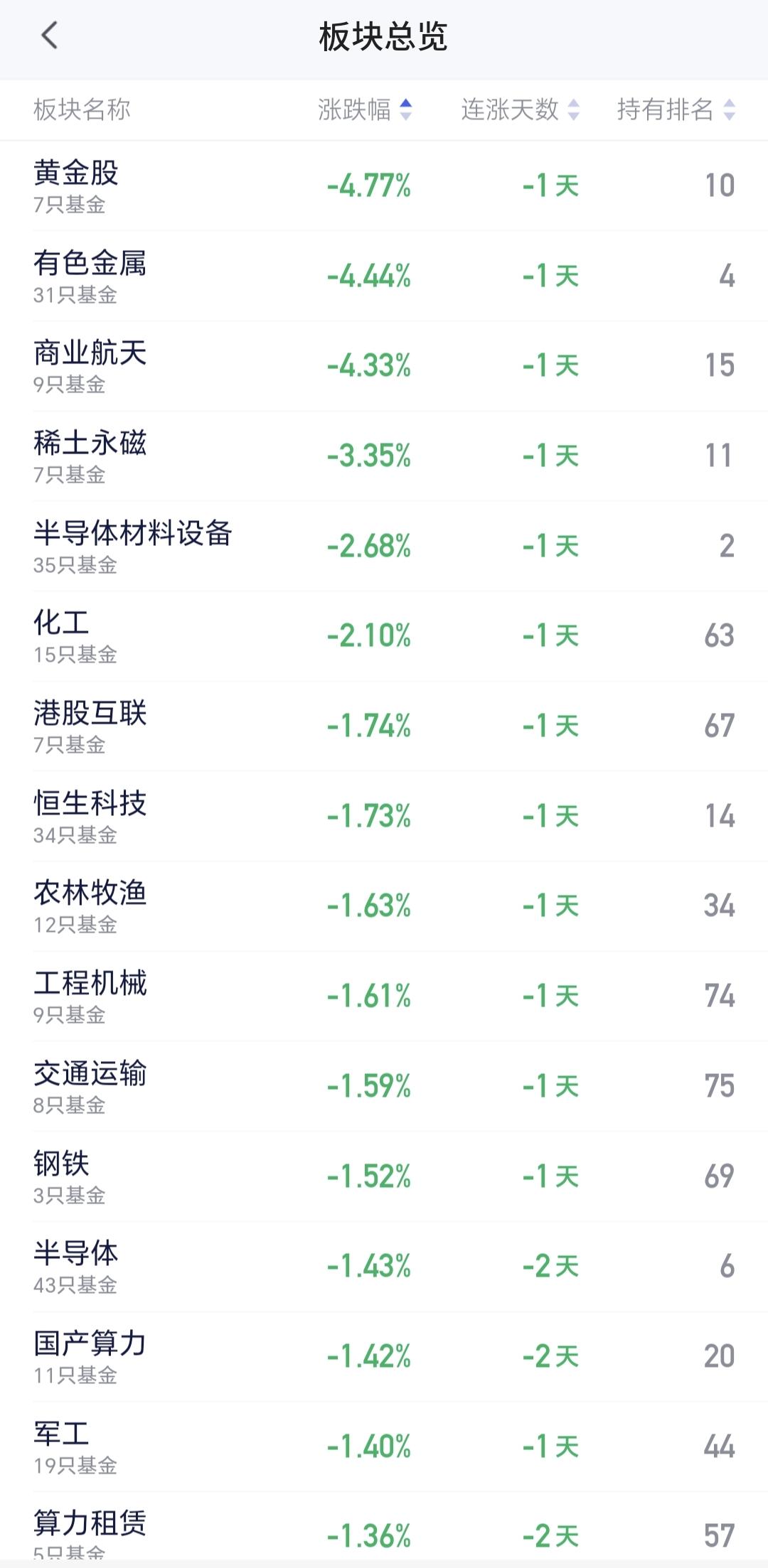Select the 化工 sector row
The height and width of the screenshot is (1568, 768).
tap(384, 636)
